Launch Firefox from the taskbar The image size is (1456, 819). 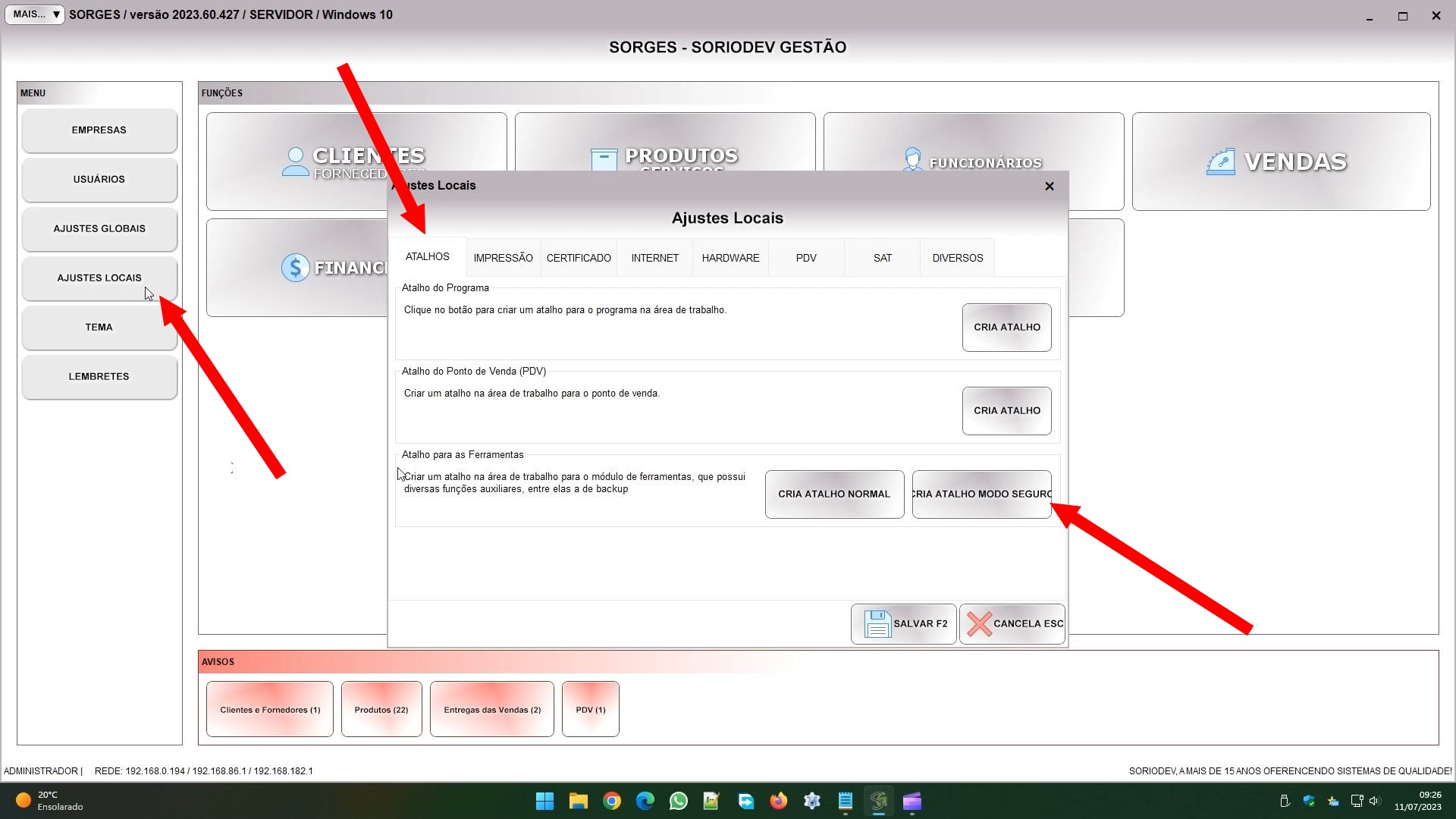[x=779, y=801]
